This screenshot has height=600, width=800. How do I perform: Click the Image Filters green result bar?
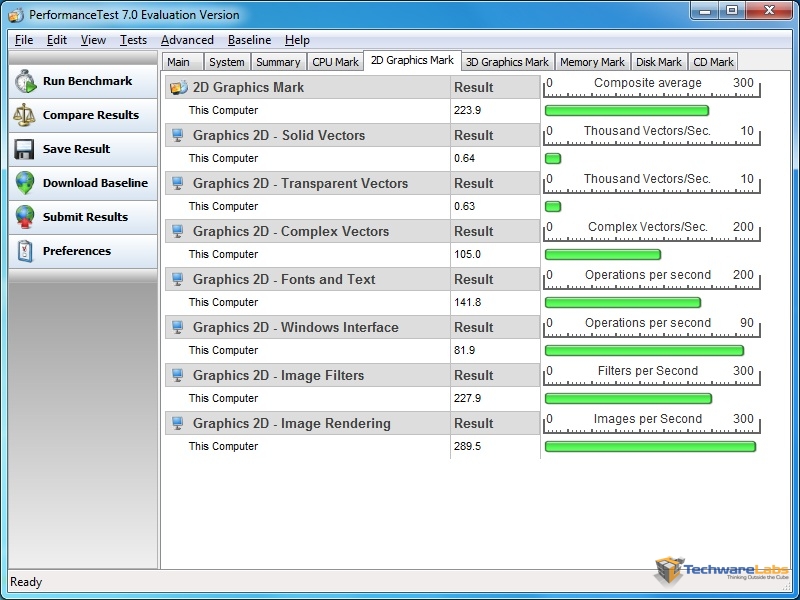[x=627, y=398]
